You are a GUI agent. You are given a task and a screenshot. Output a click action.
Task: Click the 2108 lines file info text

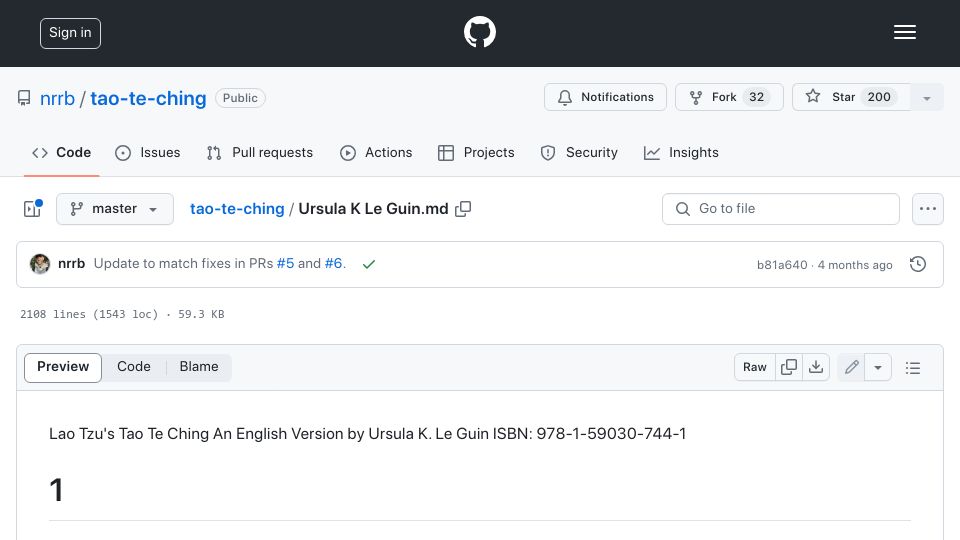click(x=122, y=314)
